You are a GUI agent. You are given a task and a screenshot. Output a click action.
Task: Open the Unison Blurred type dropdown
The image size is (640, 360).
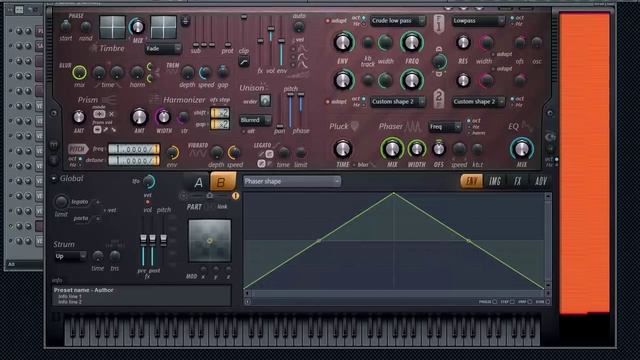[x=256, y=120]
